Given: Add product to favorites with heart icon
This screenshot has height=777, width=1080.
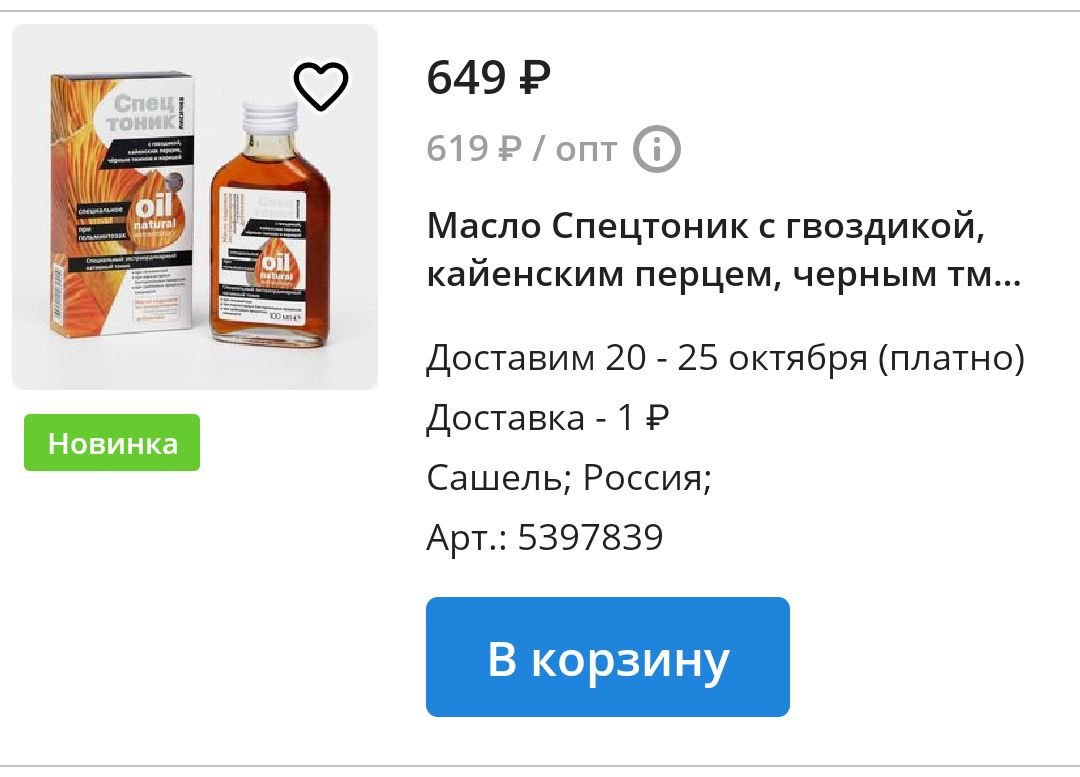Looking at the screenshot, I should pyautogui.click(x=321, y=86).
